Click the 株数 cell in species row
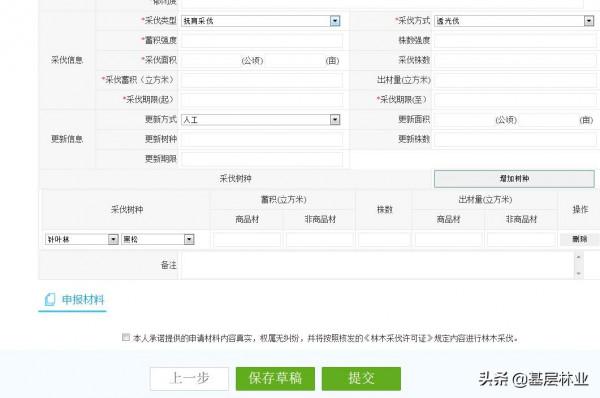This screenshot has height=398, width=600. (384, 240)
